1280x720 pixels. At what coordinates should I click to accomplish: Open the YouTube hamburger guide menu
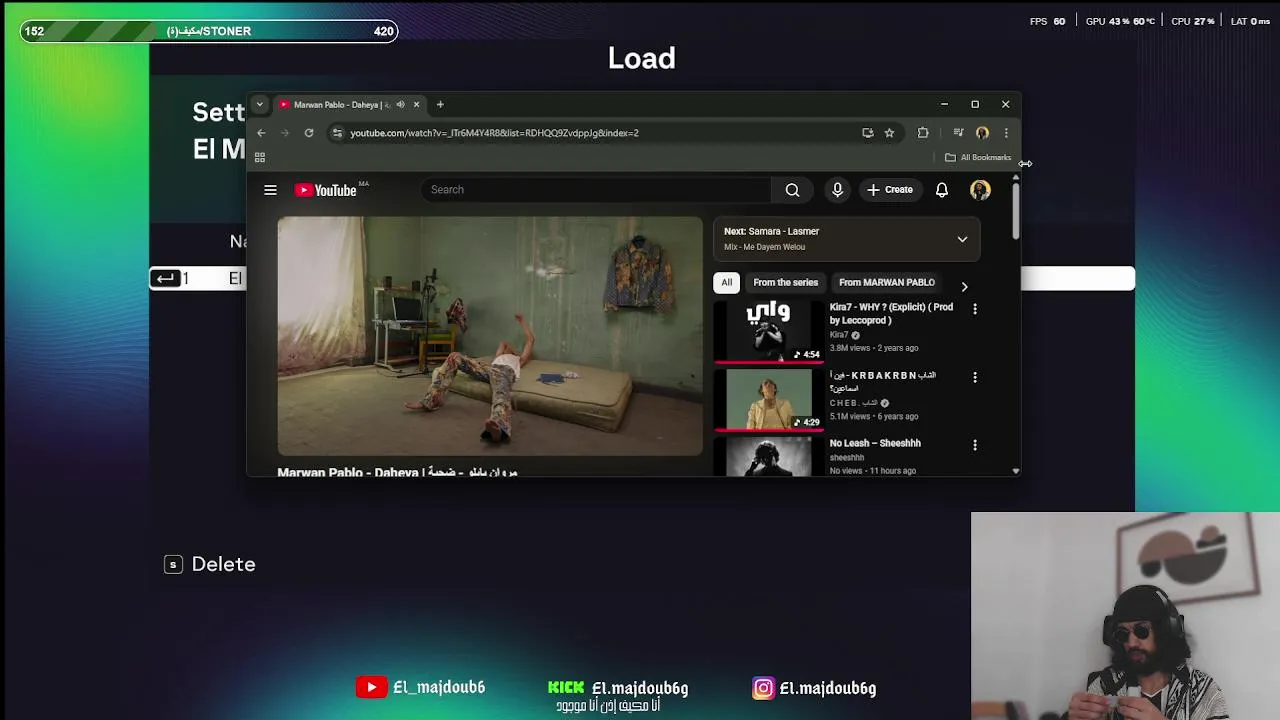click(270, 190)
